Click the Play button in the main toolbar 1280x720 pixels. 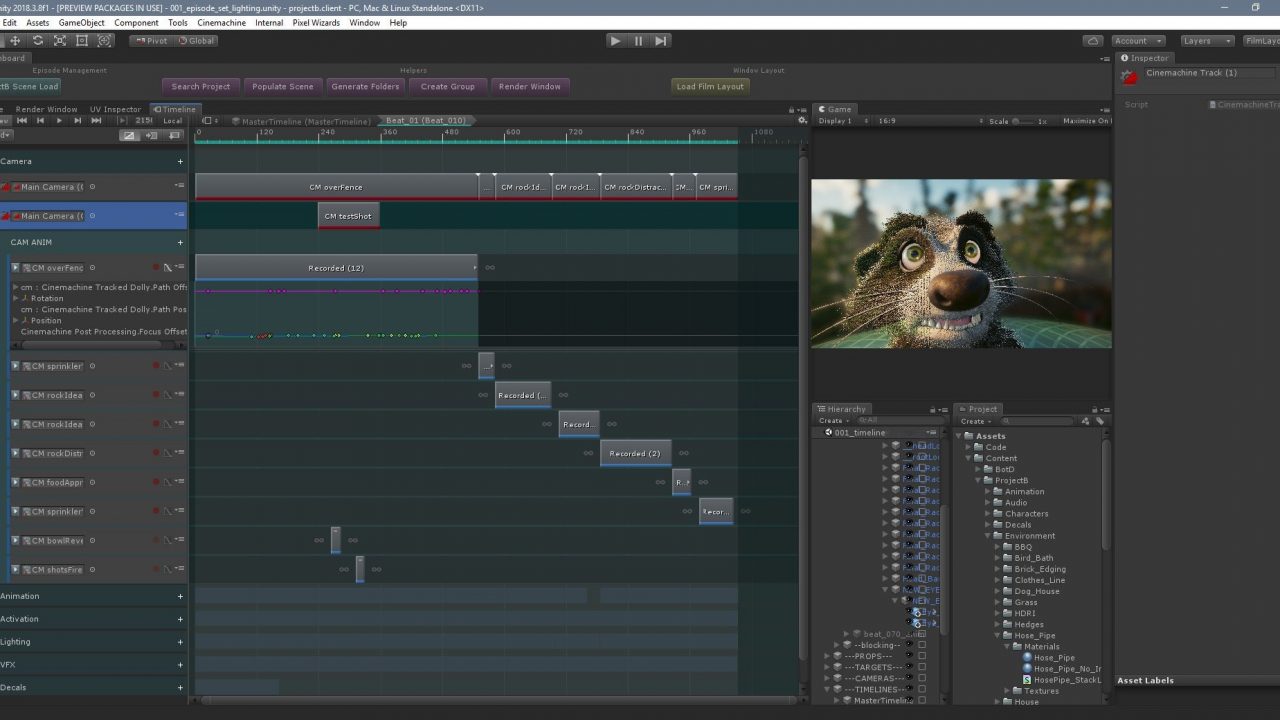pos(615,41)
